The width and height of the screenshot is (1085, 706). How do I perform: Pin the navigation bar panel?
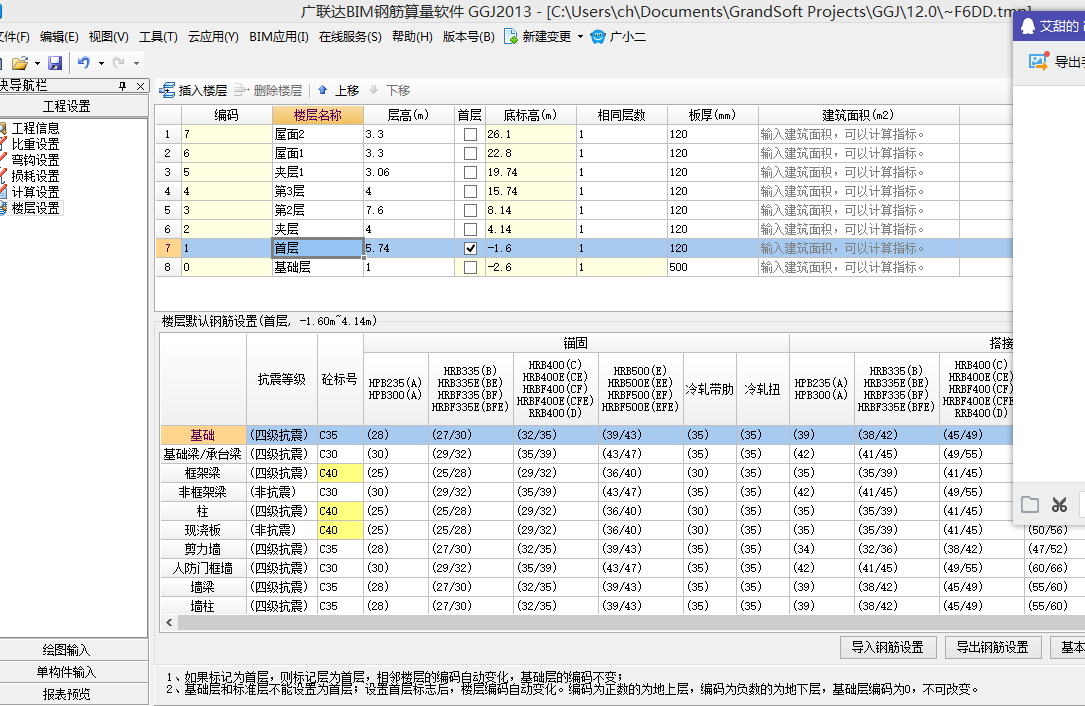[122, 86]
